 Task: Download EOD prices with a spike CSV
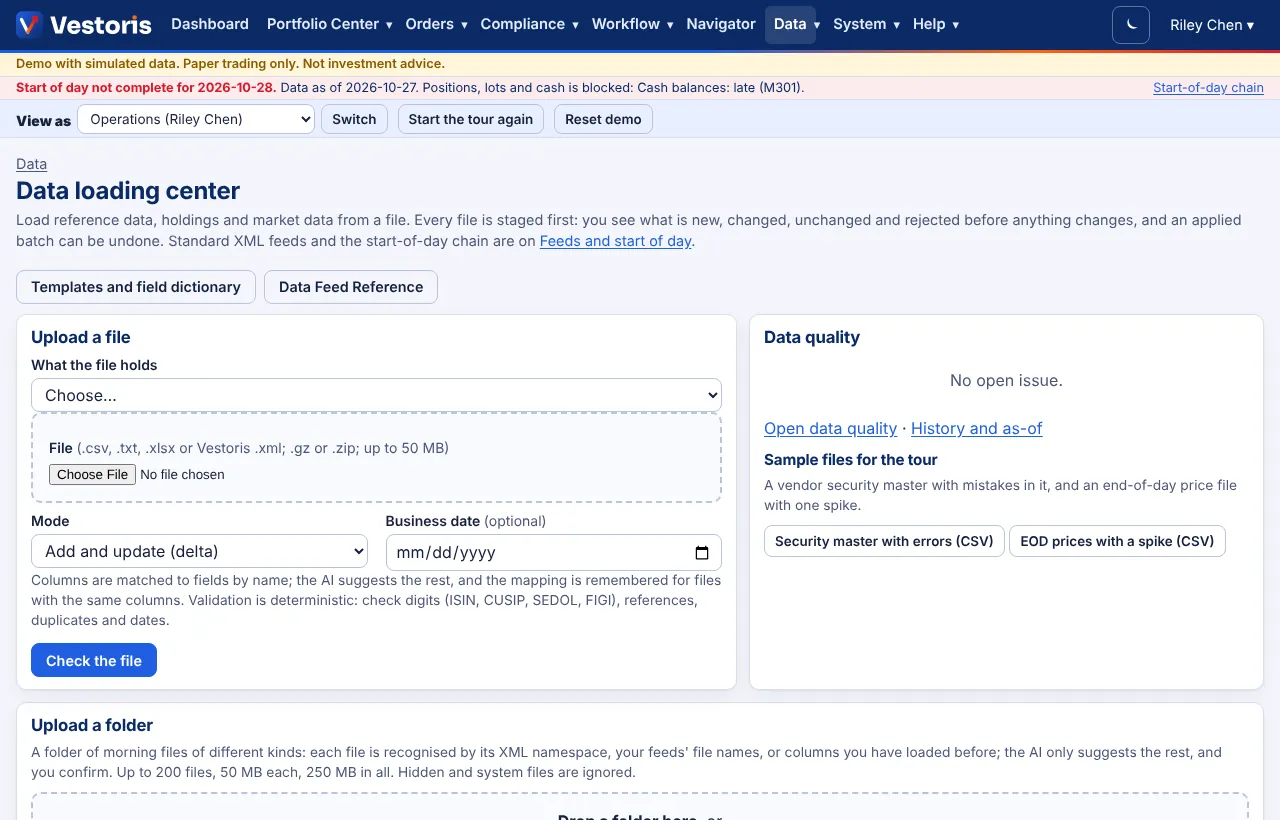click(1117, 541)
